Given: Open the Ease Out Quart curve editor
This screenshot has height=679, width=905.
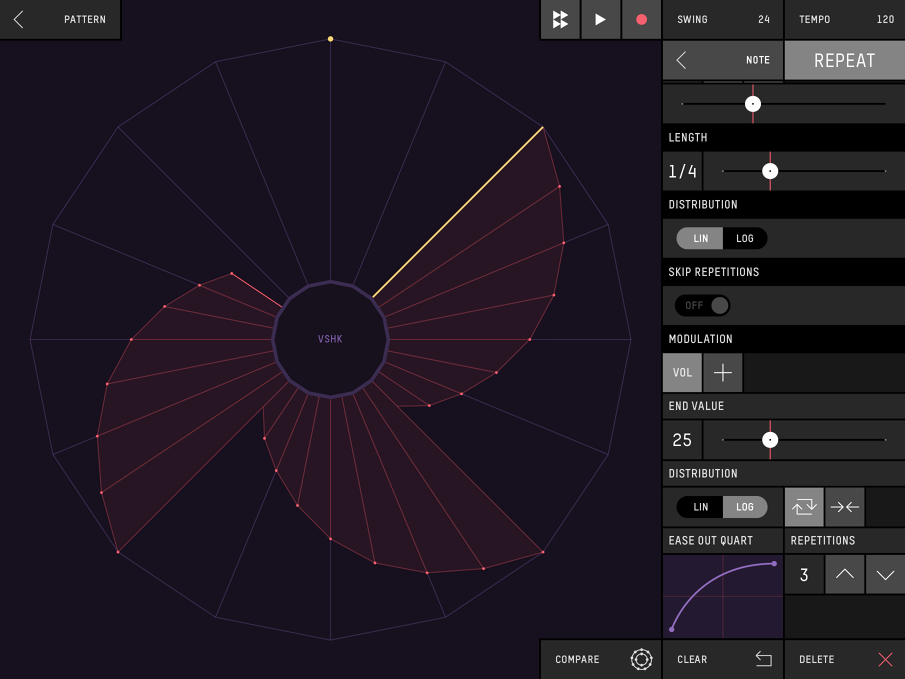Looking at the screenshot, I should tap(723, 596).
